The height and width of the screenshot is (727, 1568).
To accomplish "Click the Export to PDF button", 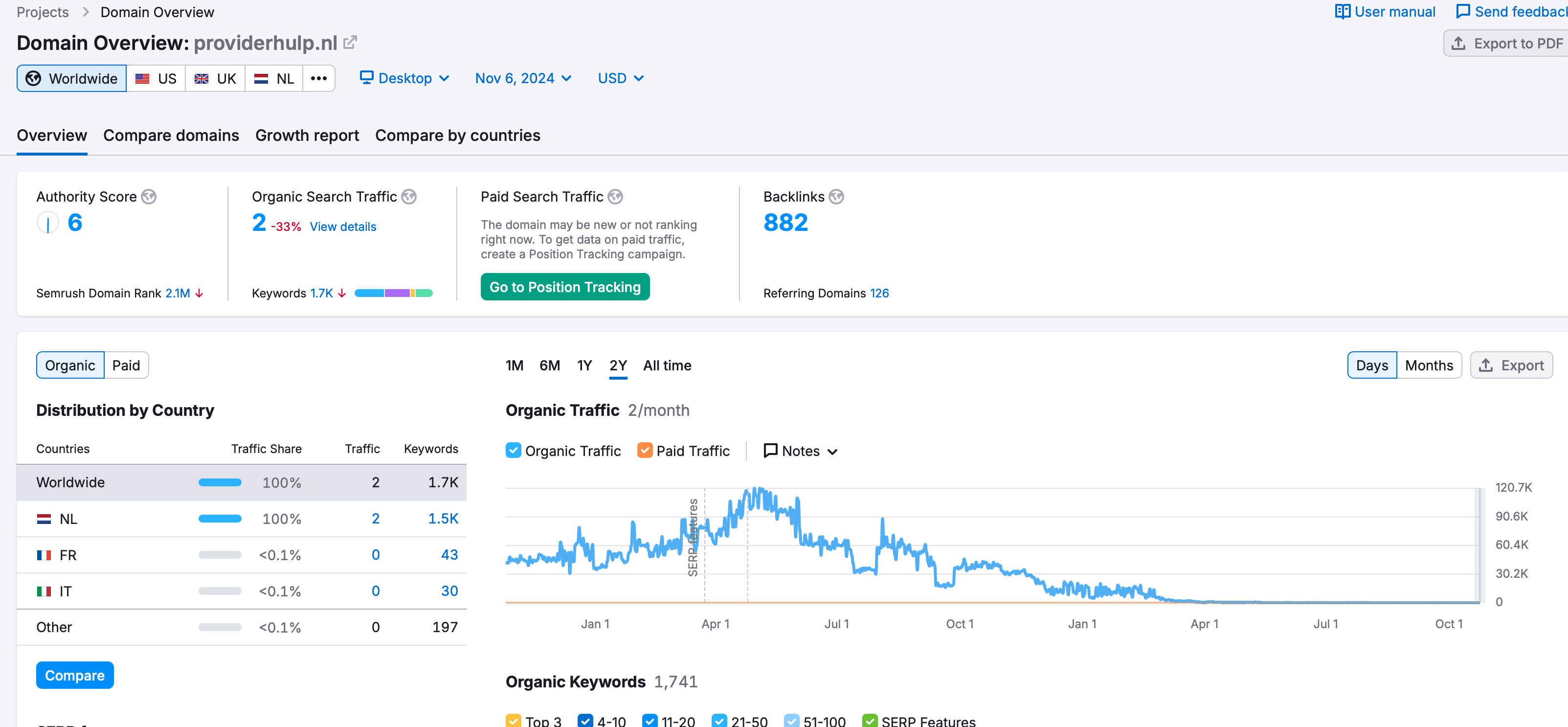I will click(1506, 43).
